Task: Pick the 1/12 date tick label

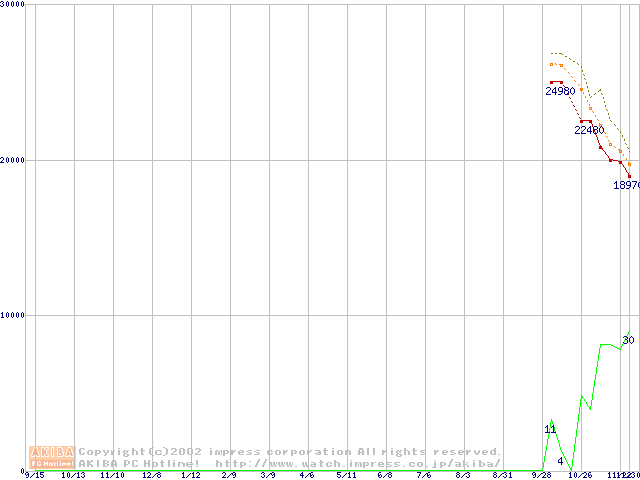Action: tap(190, 475)
